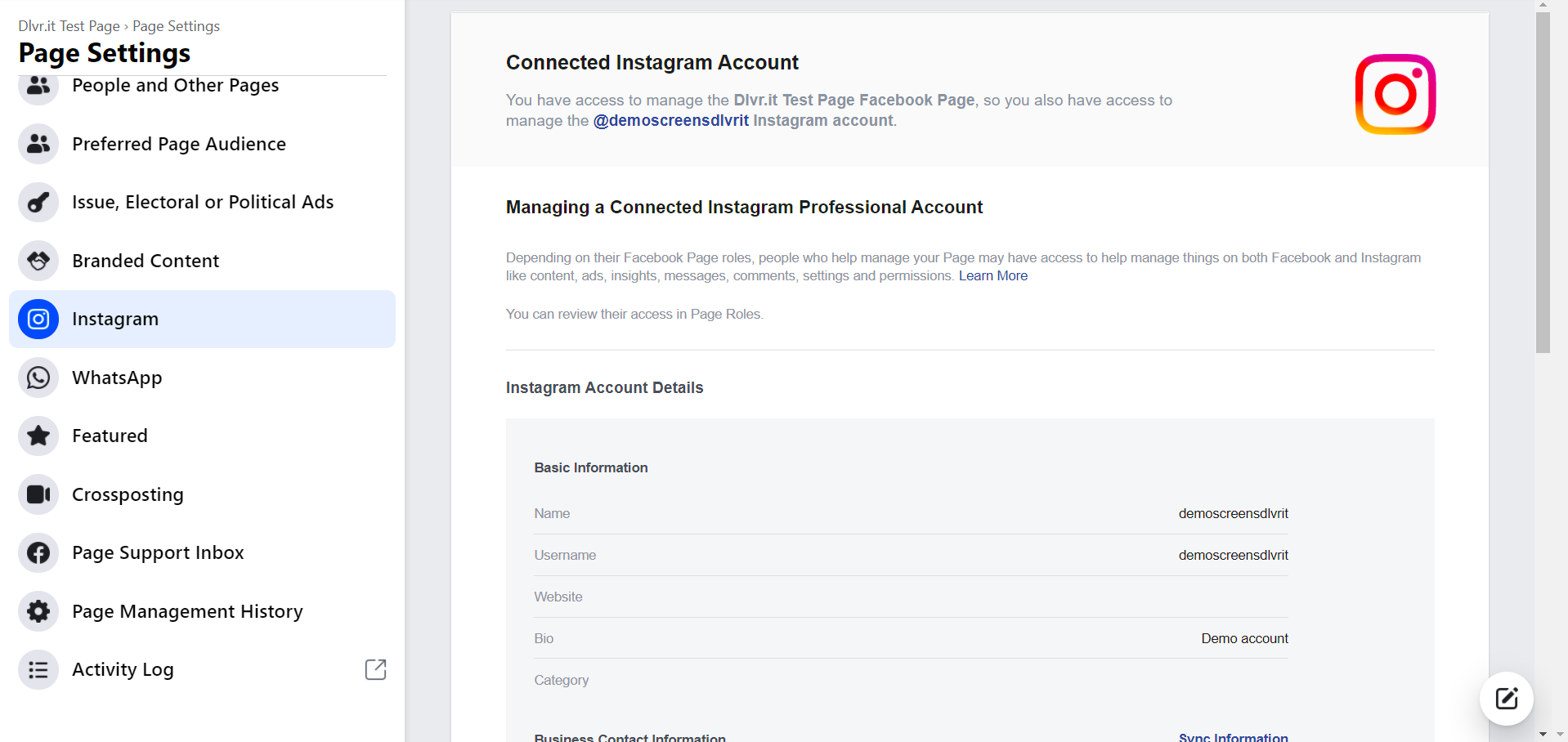The height and width of the screenshot is (742, 1568).
Task: Open the @demoscreensdlvrit account link
Action: point(670,120)
